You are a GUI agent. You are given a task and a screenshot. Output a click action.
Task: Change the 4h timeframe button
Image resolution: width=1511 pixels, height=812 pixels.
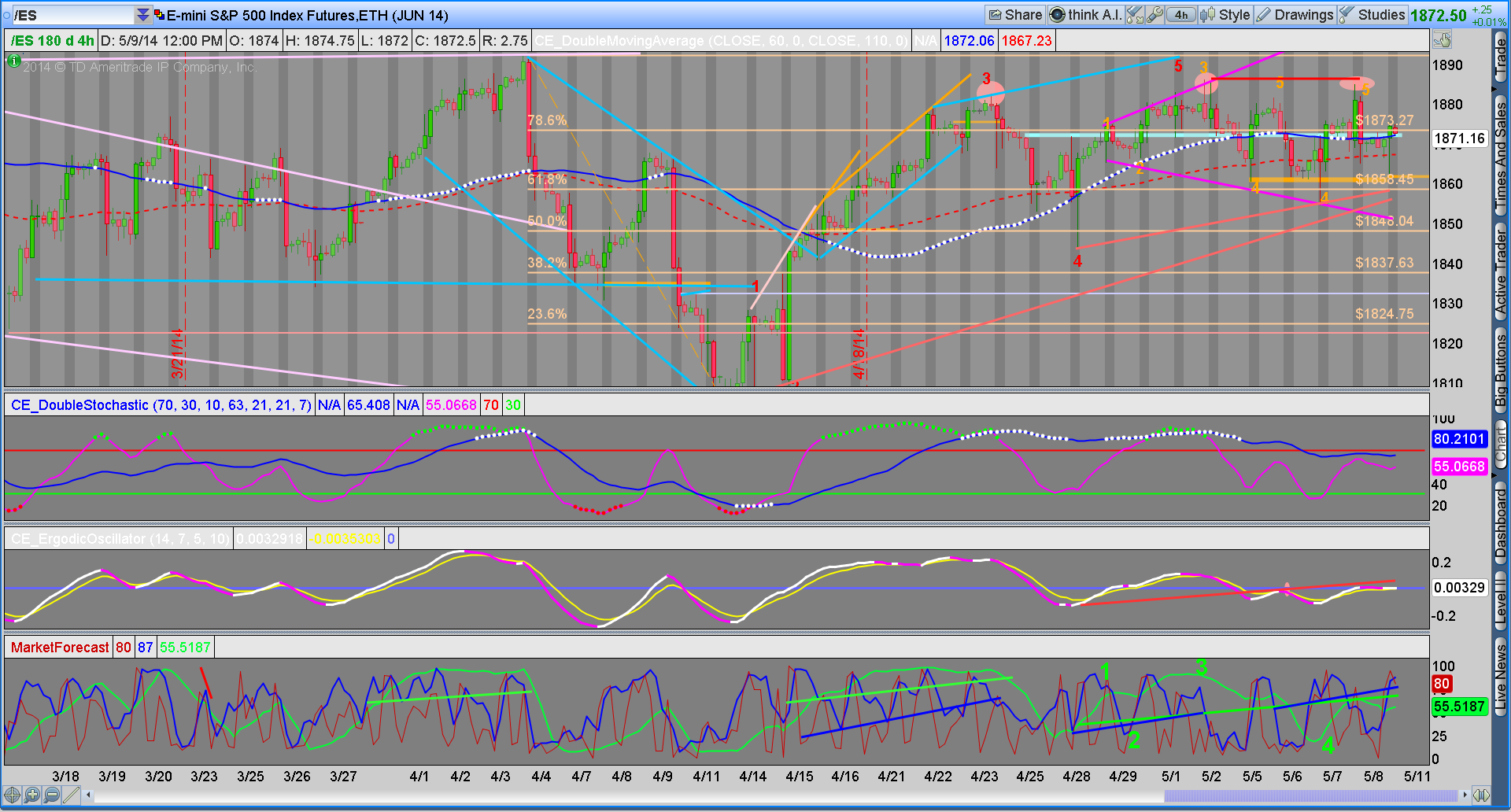1180,15
